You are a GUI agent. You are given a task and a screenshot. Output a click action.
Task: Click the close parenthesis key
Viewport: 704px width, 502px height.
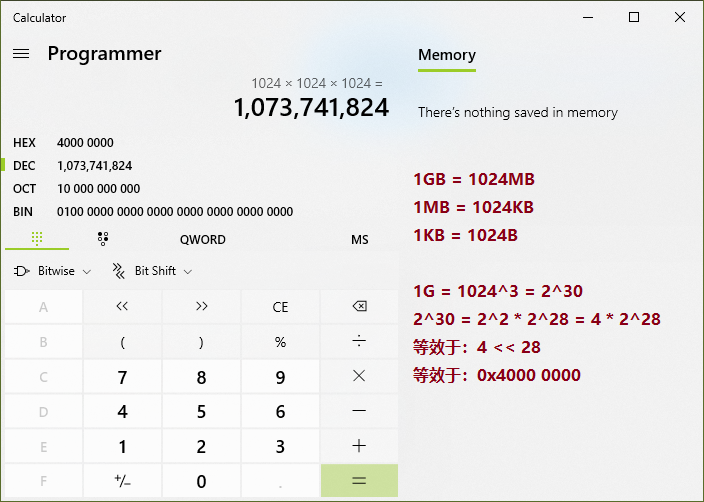point(201,342)
